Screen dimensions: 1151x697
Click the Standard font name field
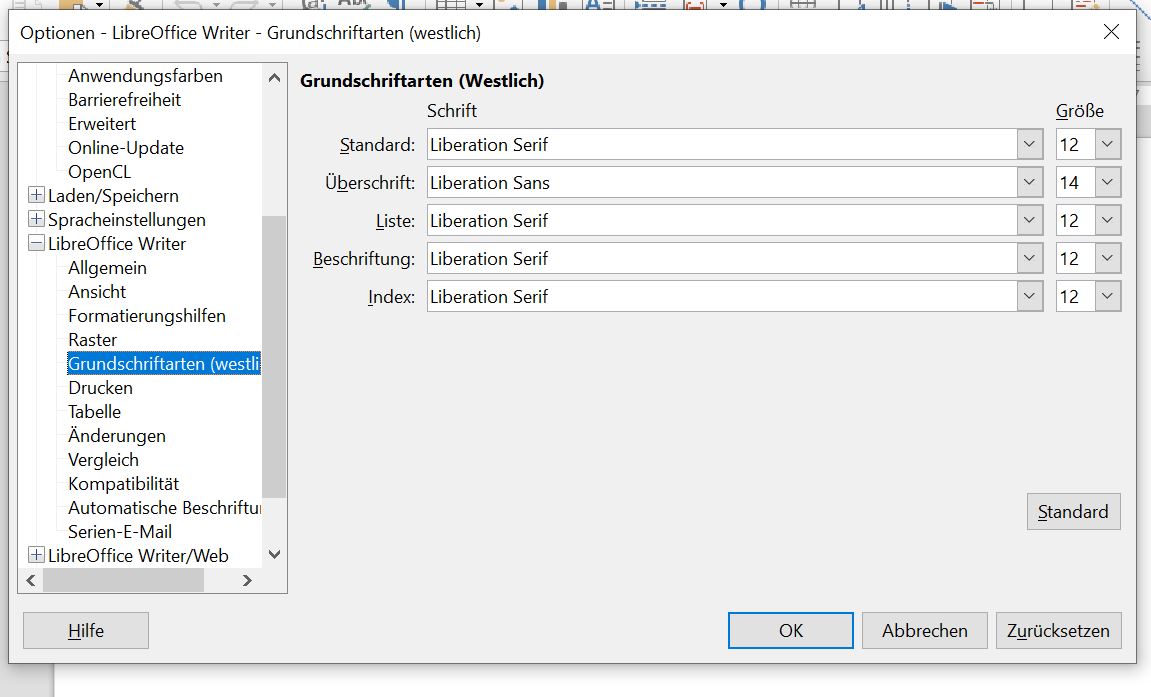(722, 145)
